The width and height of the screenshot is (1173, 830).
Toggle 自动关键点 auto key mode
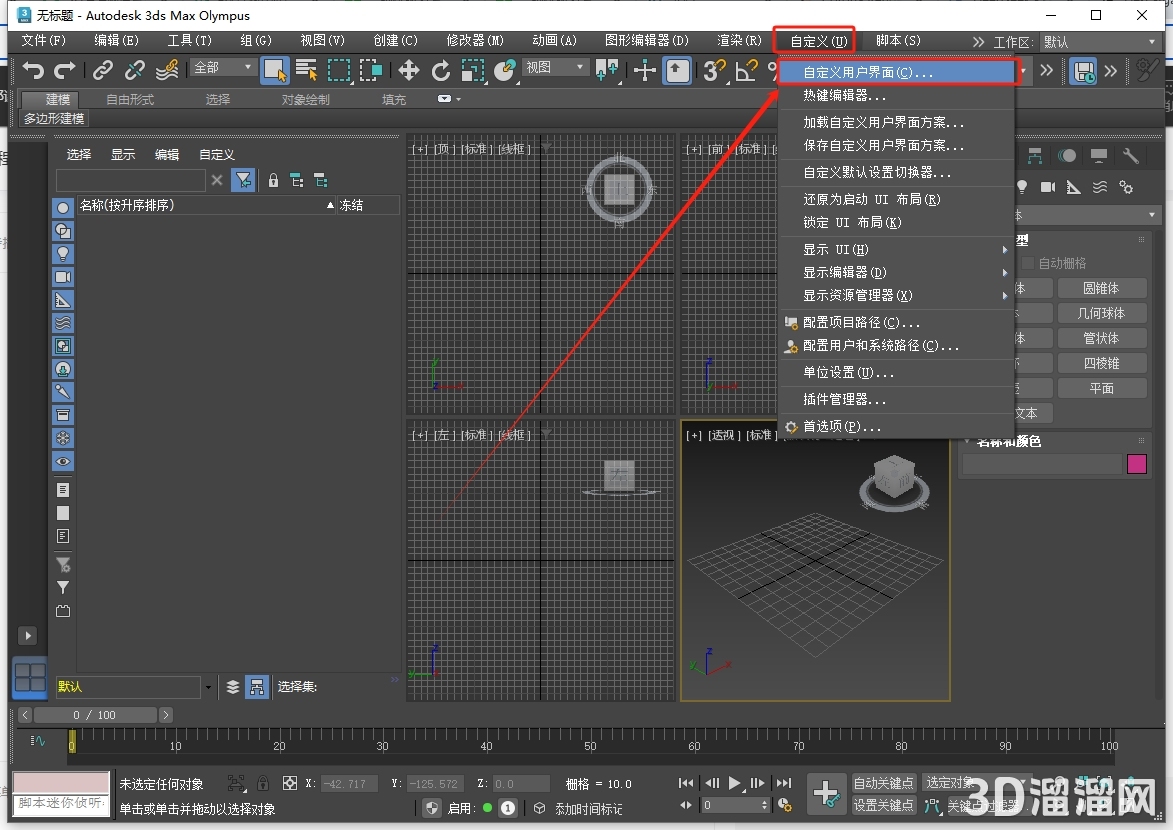point(883,783)
